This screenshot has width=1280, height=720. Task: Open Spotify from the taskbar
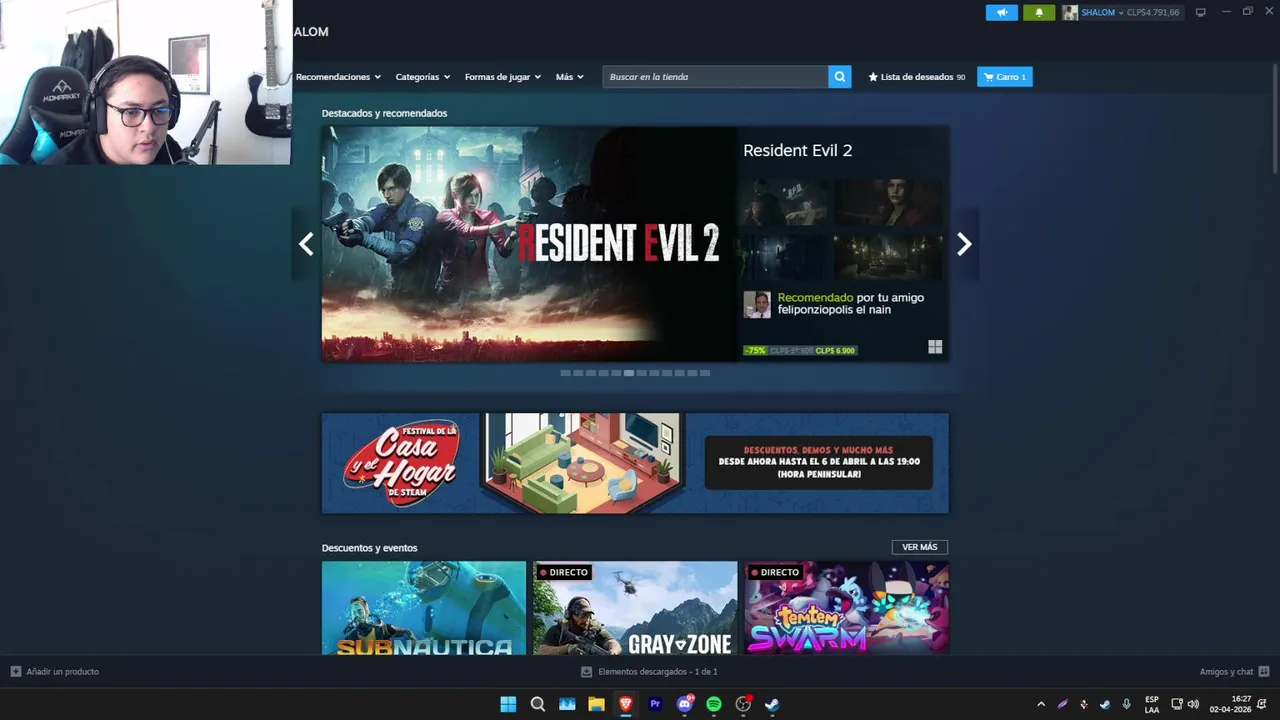pos(714,704)
